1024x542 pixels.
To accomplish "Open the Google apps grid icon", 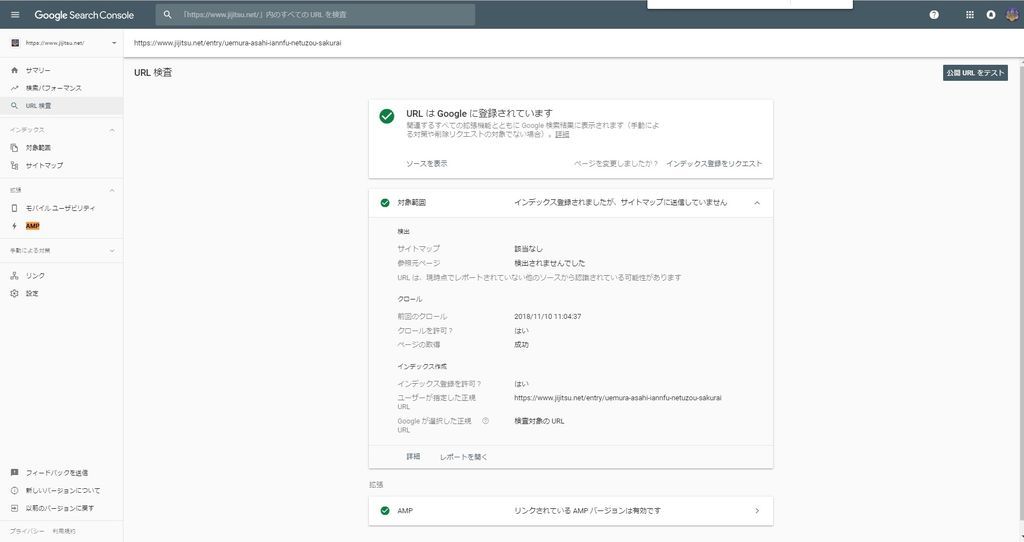I will pos(970,14).
